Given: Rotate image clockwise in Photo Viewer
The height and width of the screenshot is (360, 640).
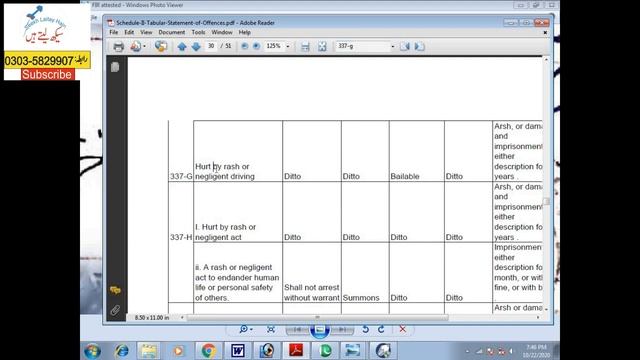Looking at the screenshot, I should point(381,329).
